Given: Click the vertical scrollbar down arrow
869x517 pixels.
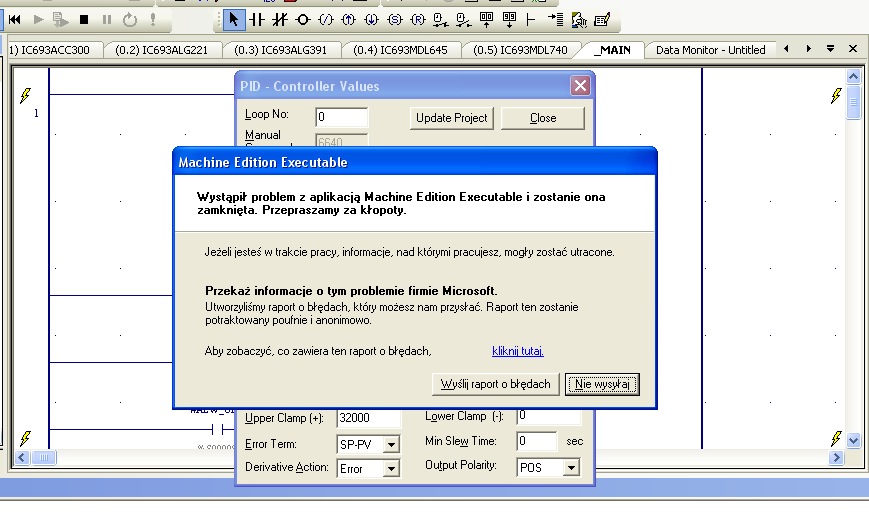Looking at the screenshot, I should [853, 441].
